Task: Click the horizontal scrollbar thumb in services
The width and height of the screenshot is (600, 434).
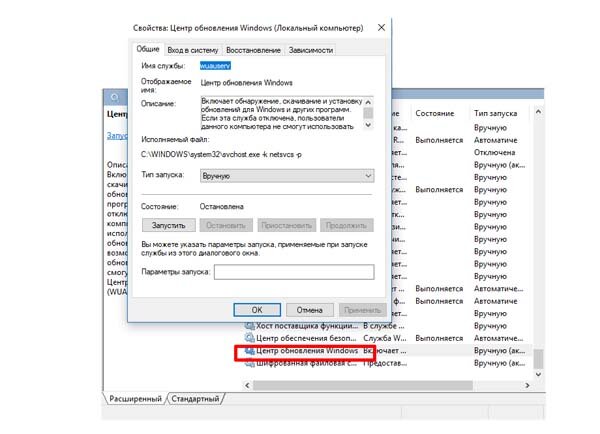Action: coord(363,385)
